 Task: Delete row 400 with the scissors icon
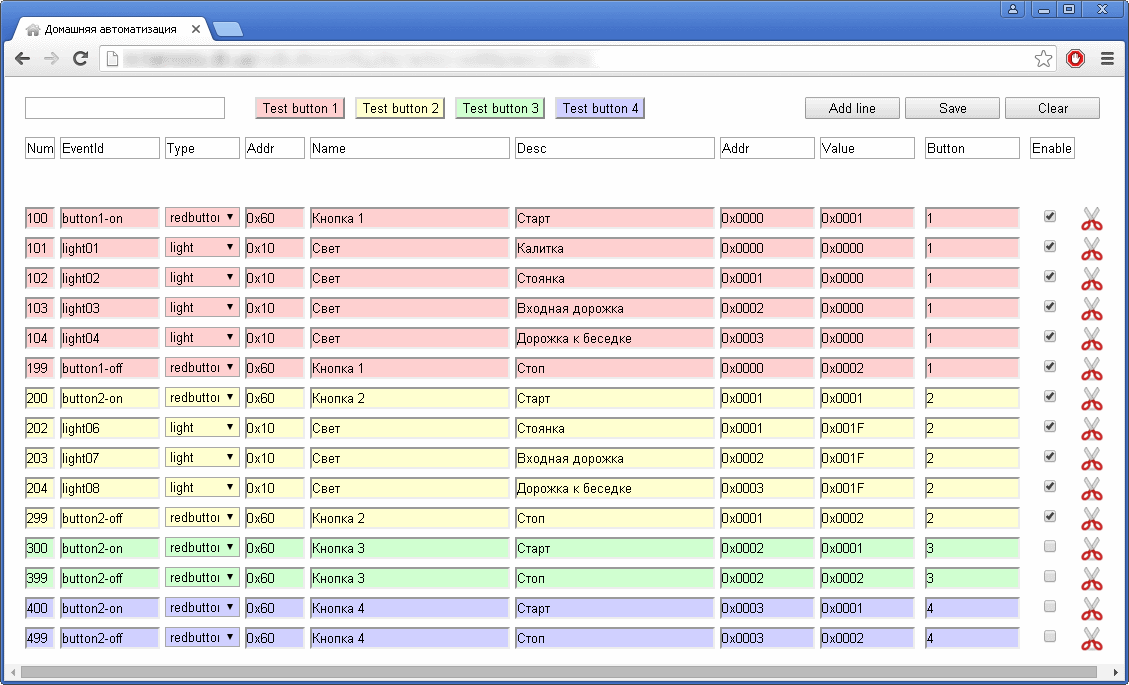[1092, 609]
